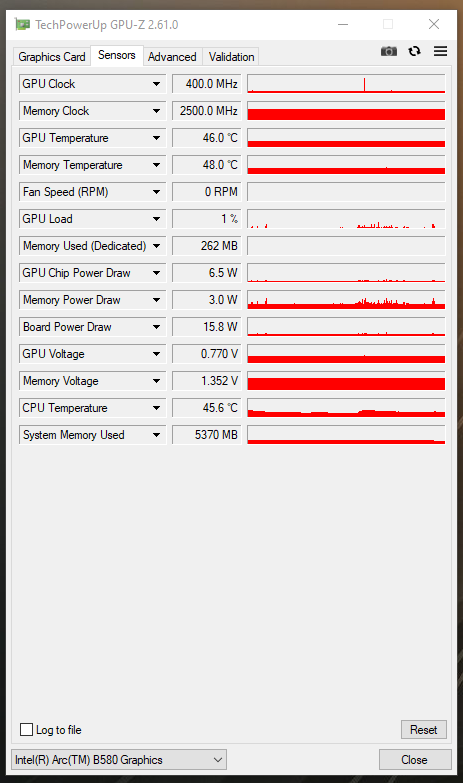Click the 5370 MB system memory value
The image size is (463, 783).
click(x=207, y=434)
